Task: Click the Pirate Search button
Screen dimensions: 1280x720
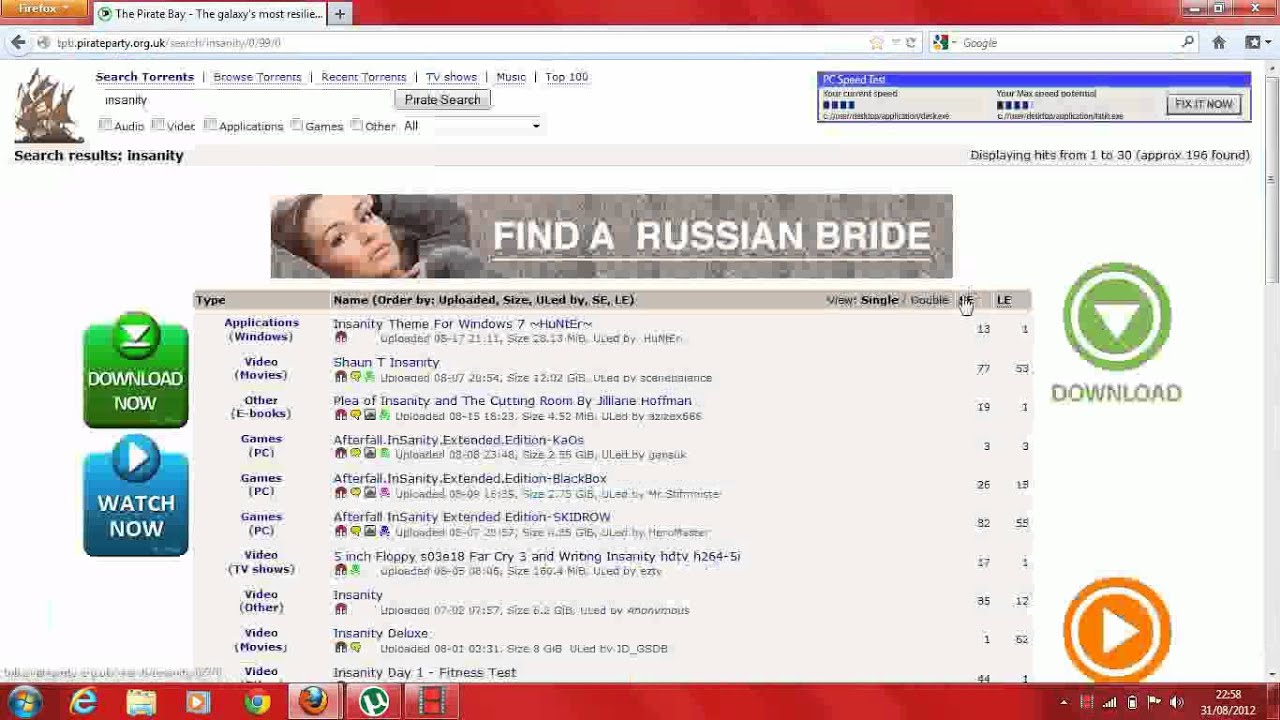Action: coord(443,100)
